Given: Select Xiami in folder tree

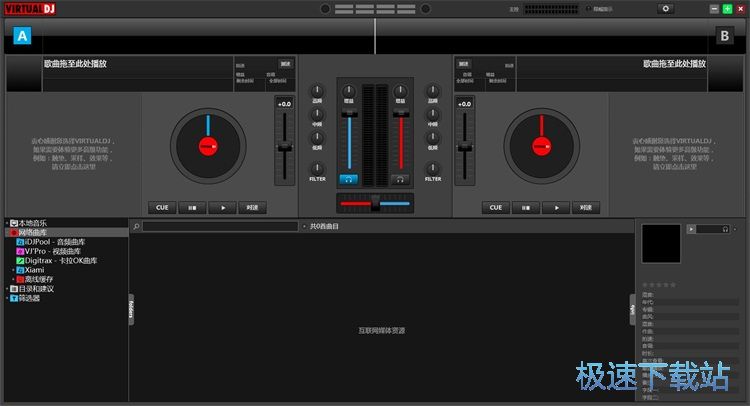Looking at the screenshot, I should point(34,270).
